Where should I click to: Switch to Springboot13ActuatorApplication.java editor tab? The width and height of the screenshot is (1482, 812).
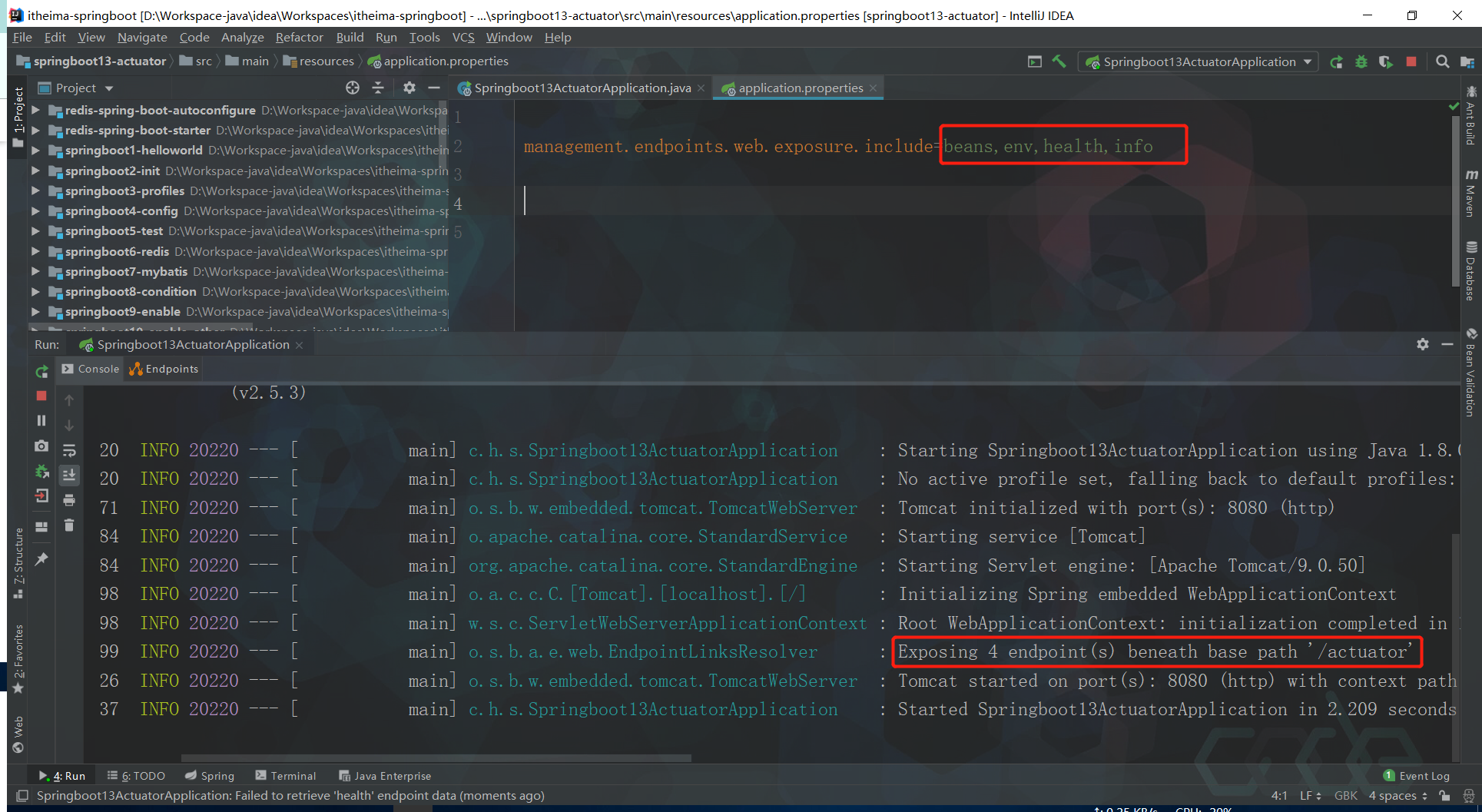tap(582, 88)
